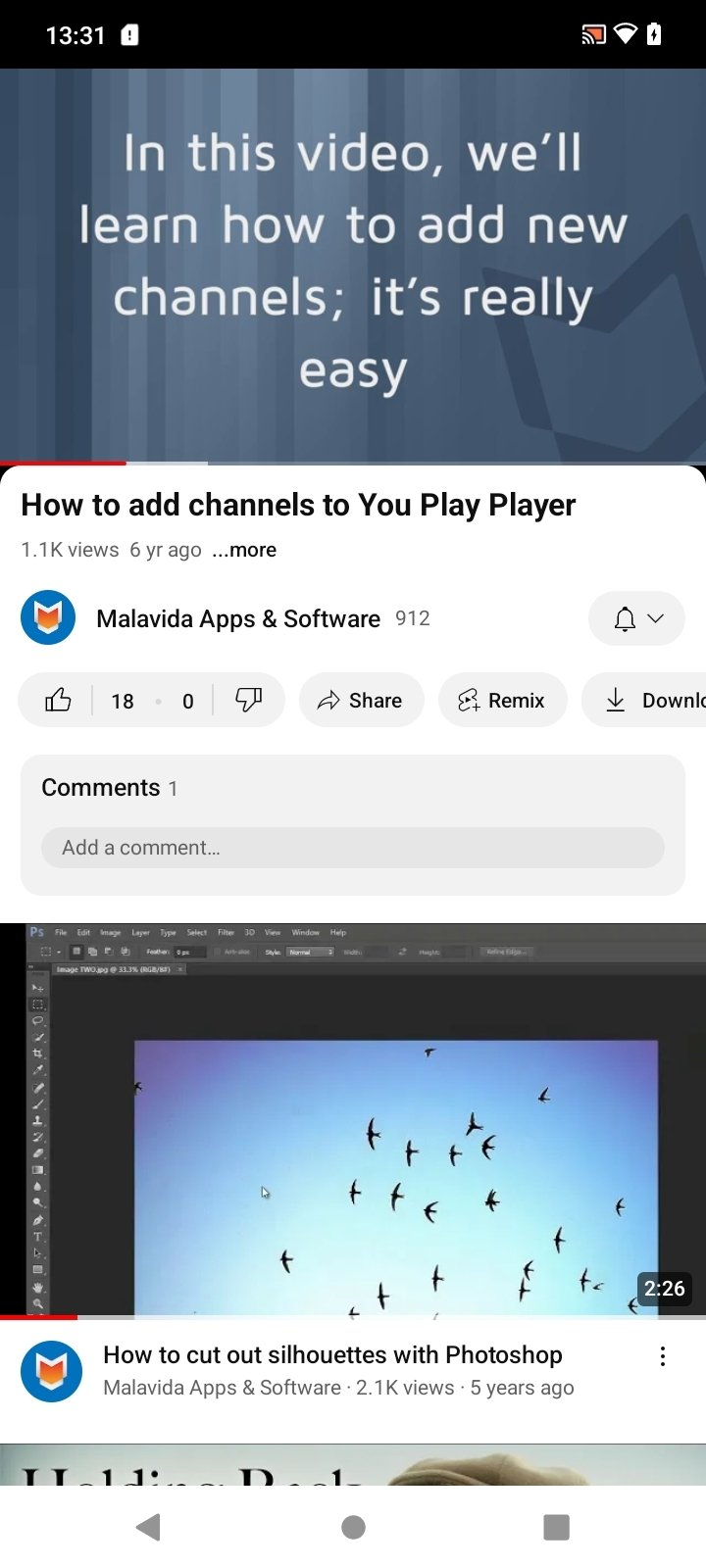This screenshot has width=706, height=1568.
Task: Tap the 912 subscriber count
Action: [x=413, y=618]
